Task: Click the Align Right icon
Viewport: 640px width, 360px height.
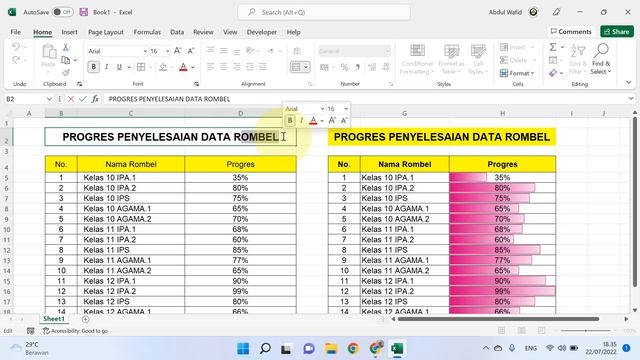Action: 237,67
